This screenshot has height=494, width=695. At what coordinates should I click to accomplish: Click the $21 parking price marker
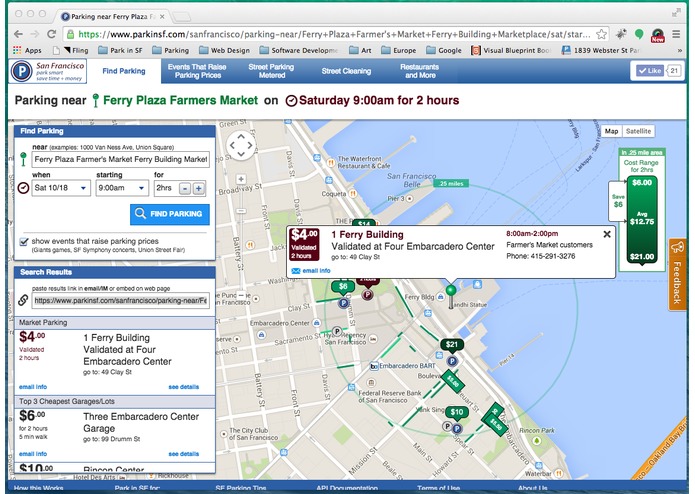452,345
